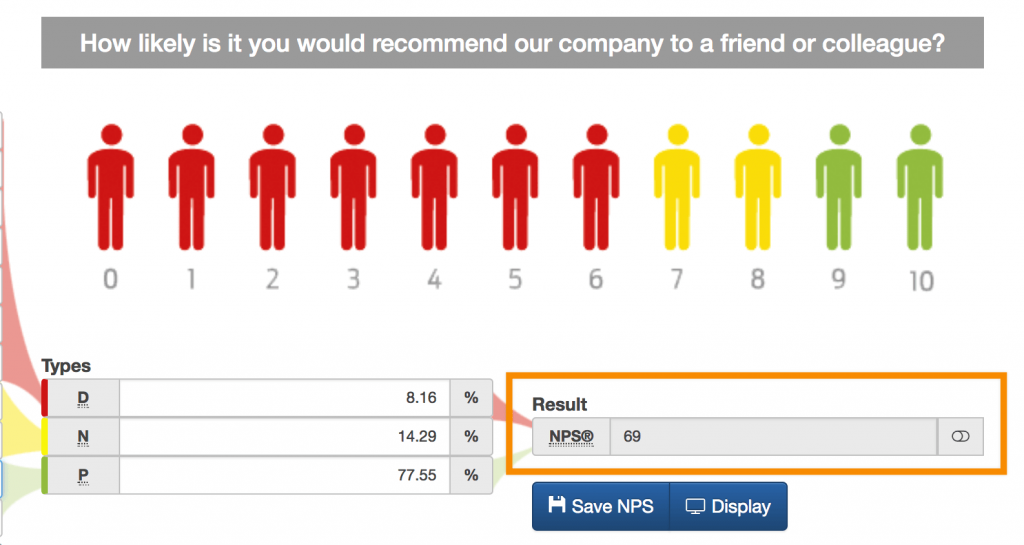Screen dimensions: 1024x545
Task: Click the P type label
Action: point(81,475)
